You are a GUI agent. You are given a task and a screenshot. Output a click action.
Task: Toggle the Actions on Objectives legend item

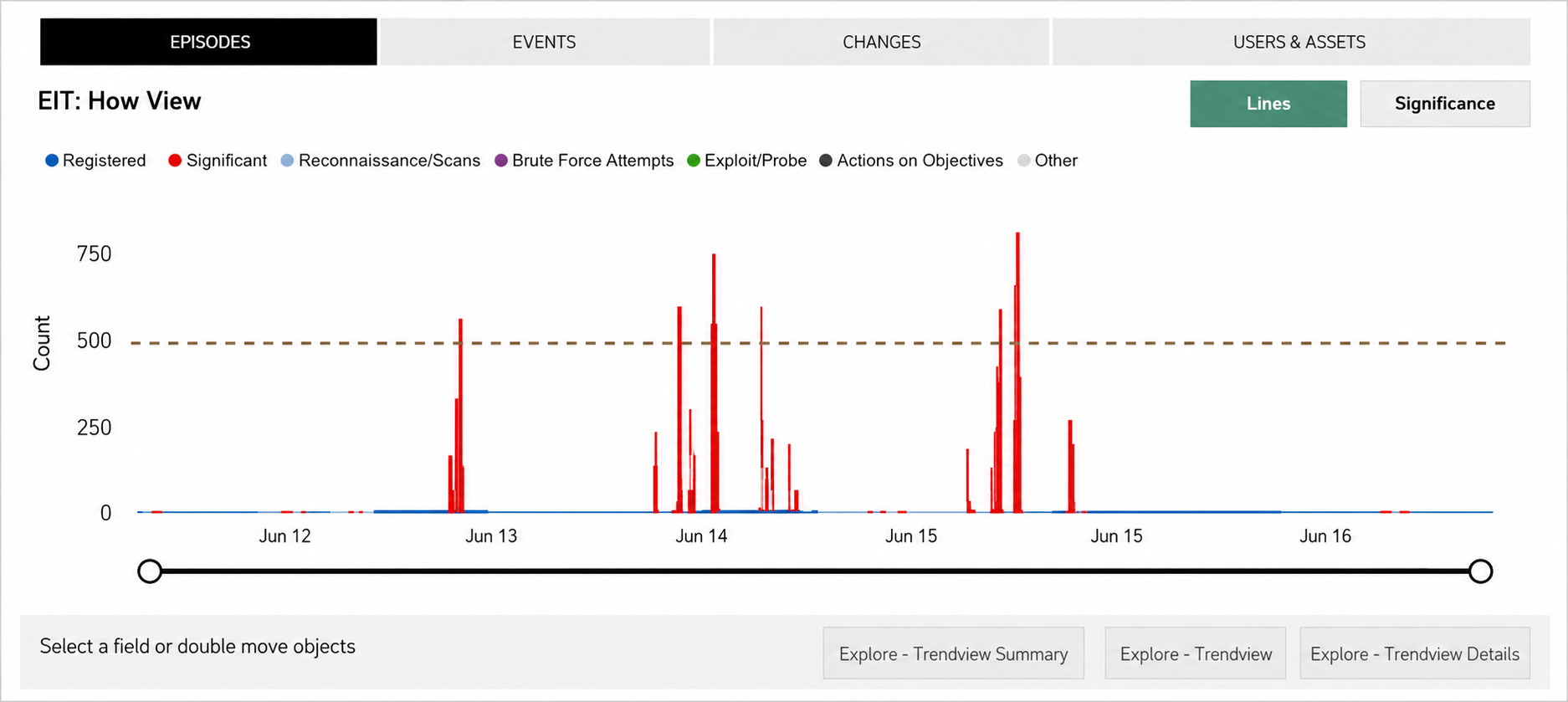coord(911,161)
